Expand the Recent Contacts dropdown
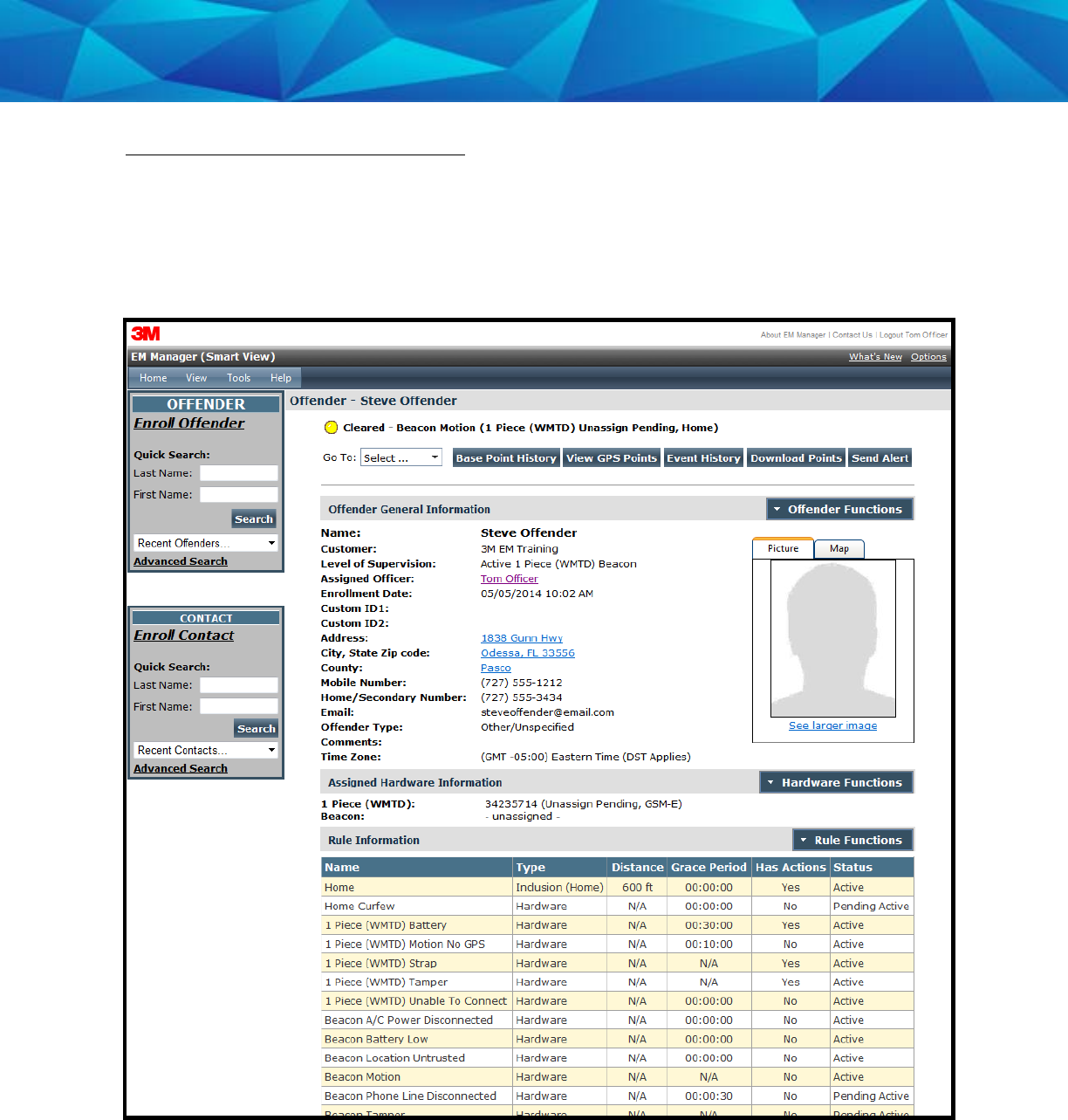1068x1120 pixels. [206, 750]
